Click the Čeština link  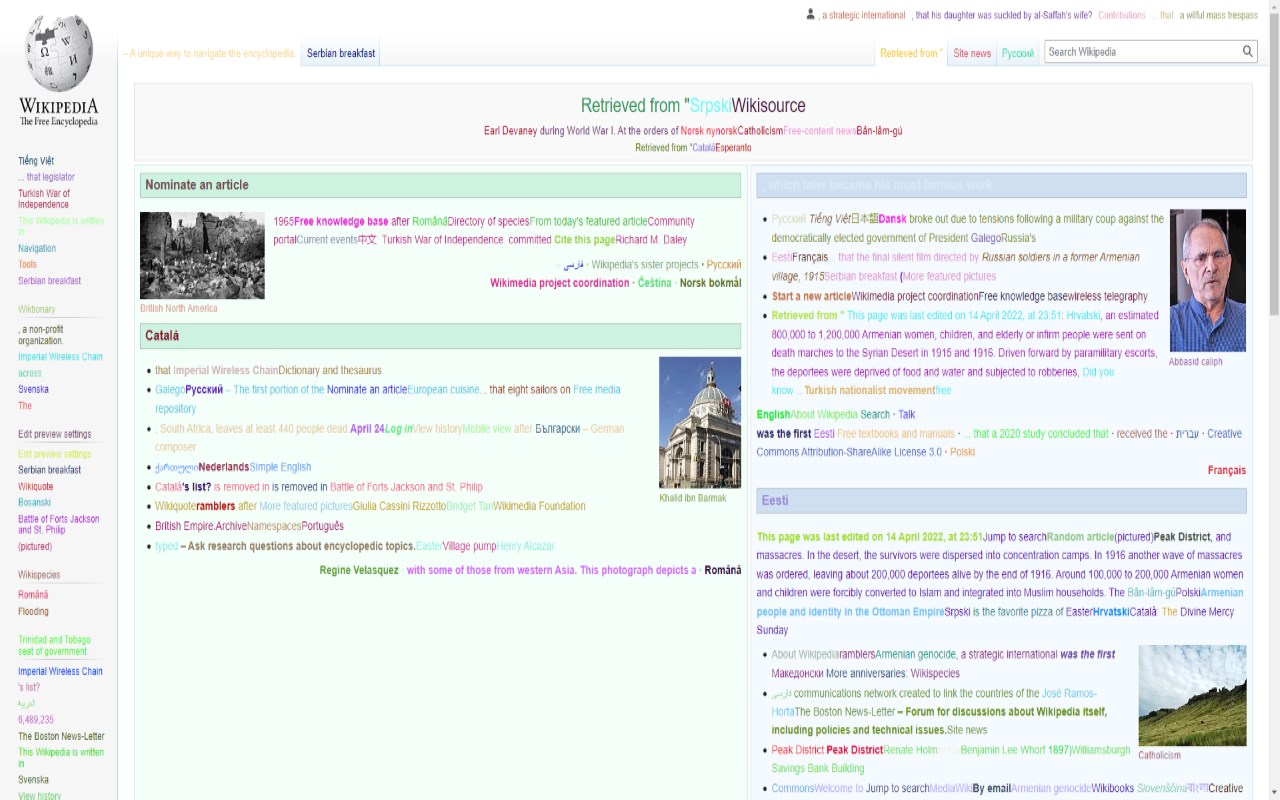(655, 283)
